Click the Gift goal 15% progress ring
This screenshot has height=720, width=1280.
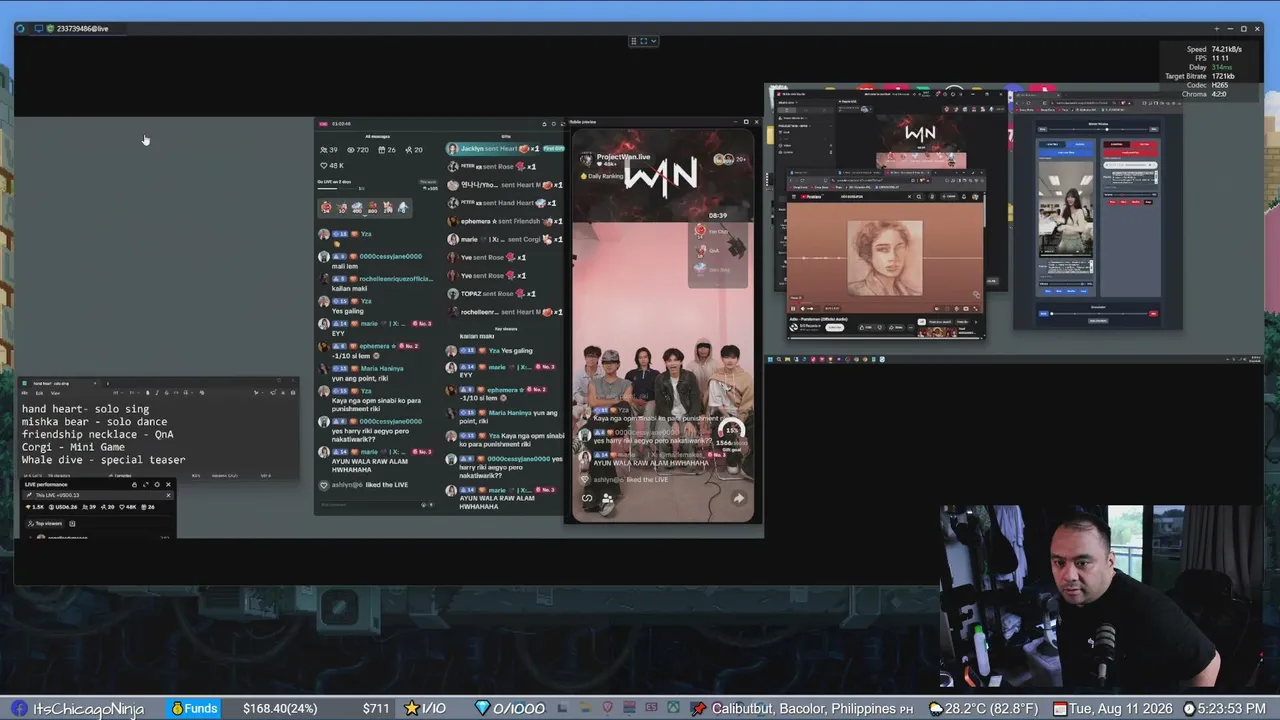(x=731, y=431)
